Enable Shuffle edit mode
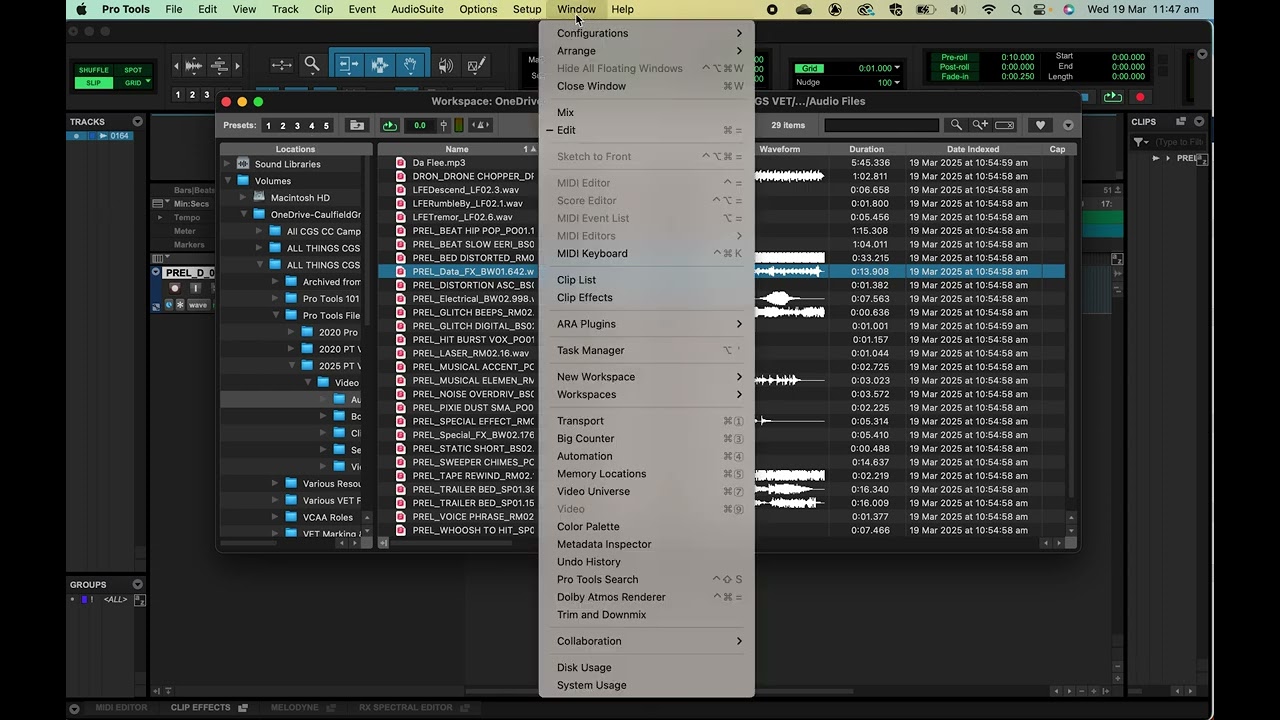Viewport: 1280px width, 720px height. click(94, 70)
